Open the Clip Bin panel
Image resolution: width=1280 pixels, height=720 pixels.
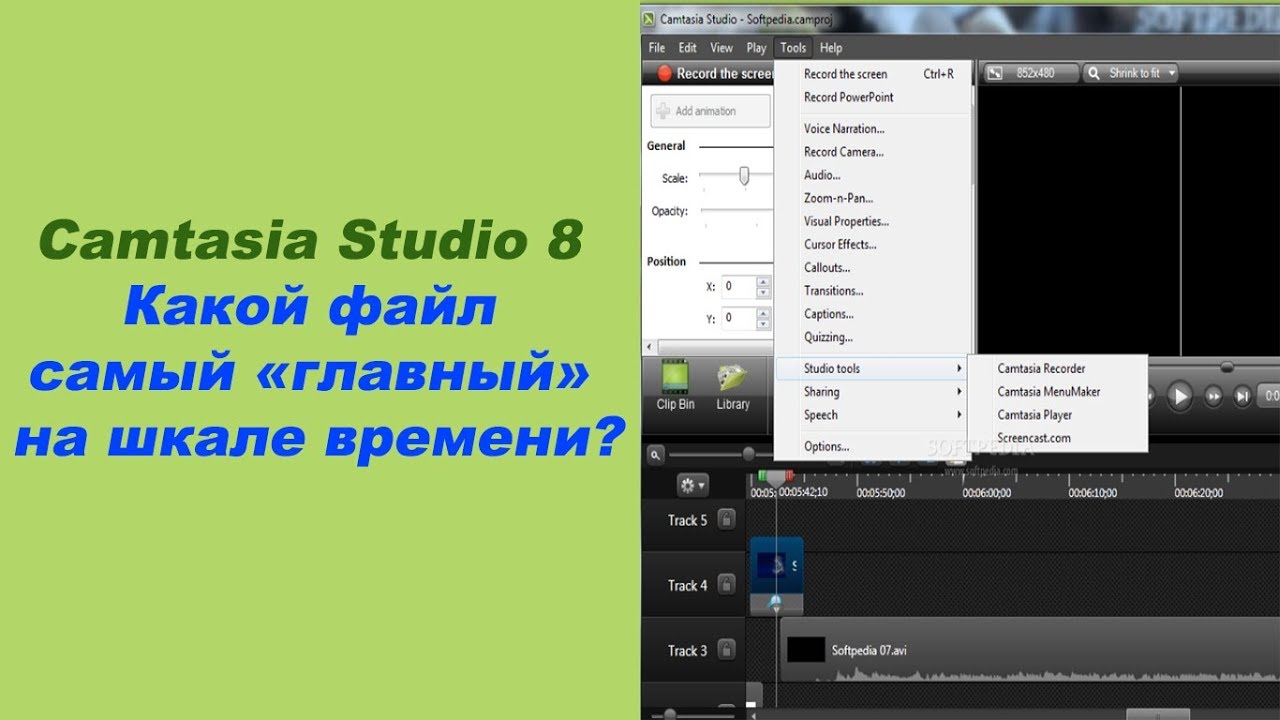pyautogui.click(x=675, y=386)
